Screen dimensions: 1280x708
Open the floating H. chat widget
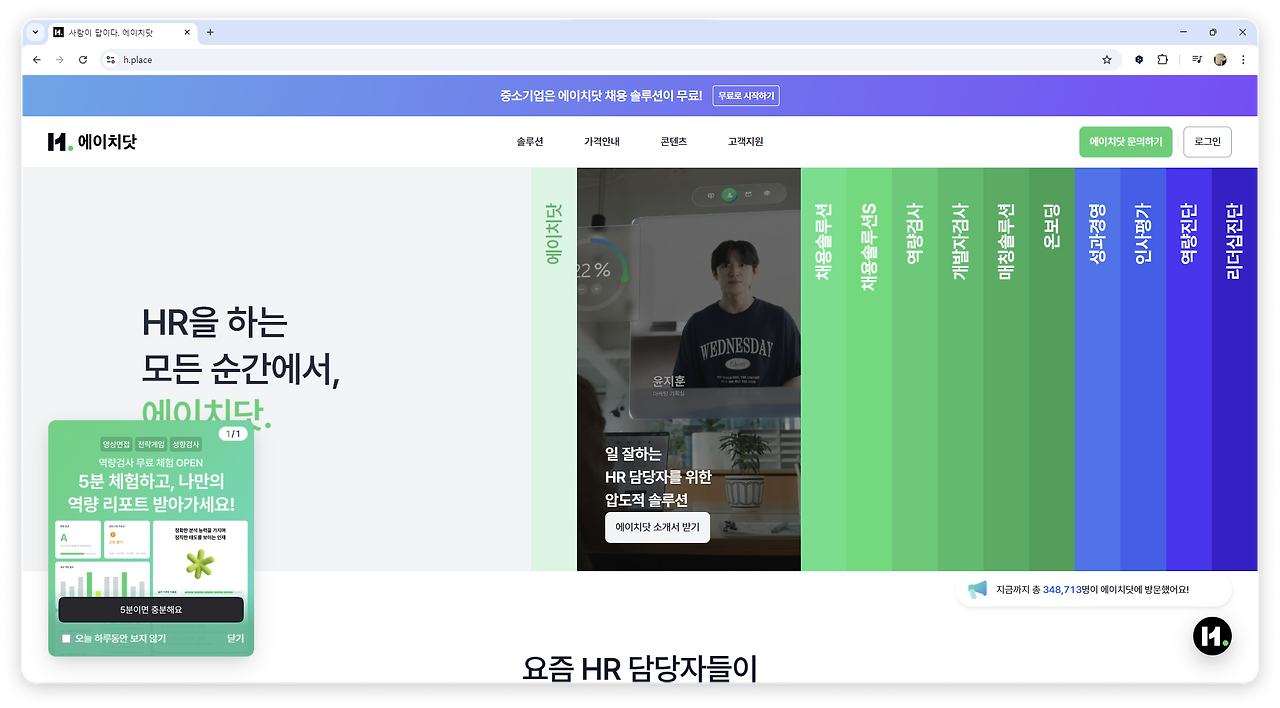tap(1211, 635)
